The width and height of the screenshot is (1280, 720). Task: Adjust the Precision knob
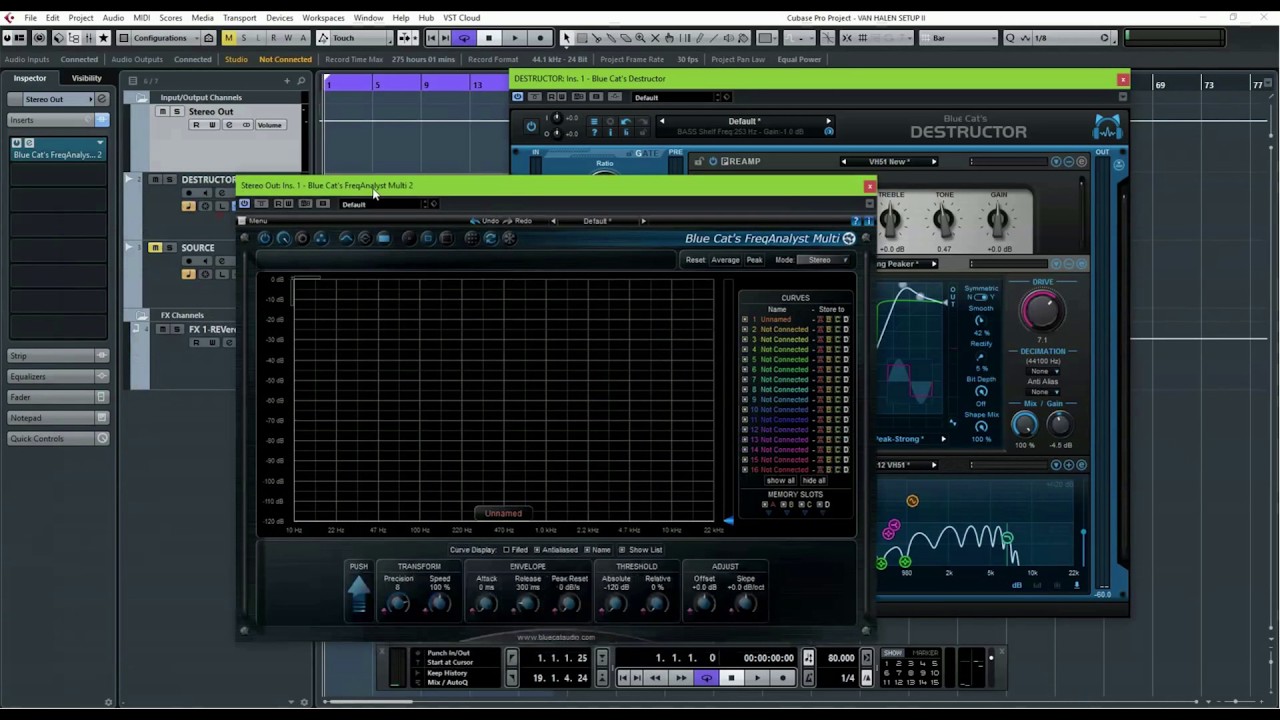399,603
